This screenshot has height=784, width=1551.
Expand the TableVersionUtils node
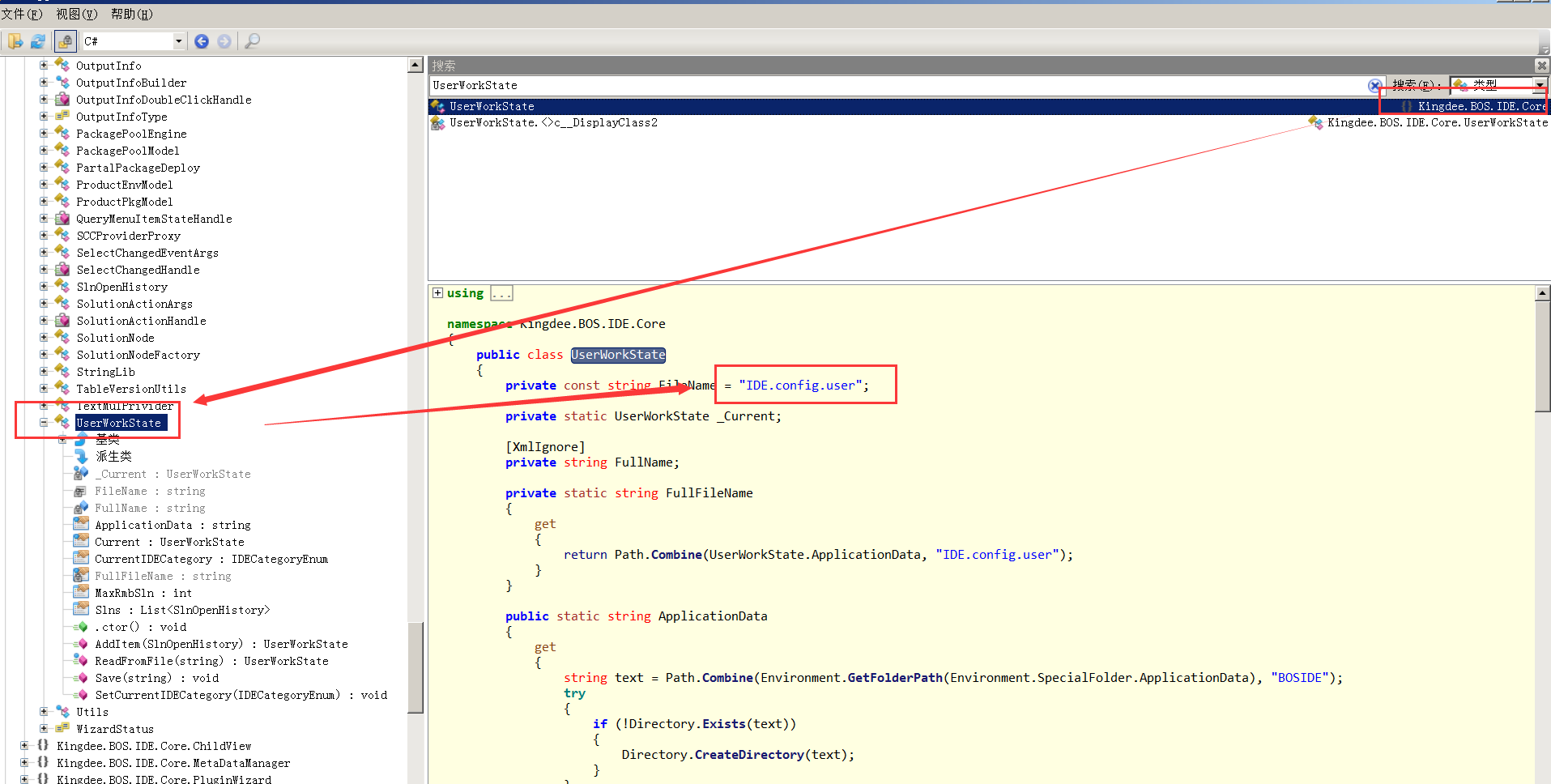(x=44, y=388)
